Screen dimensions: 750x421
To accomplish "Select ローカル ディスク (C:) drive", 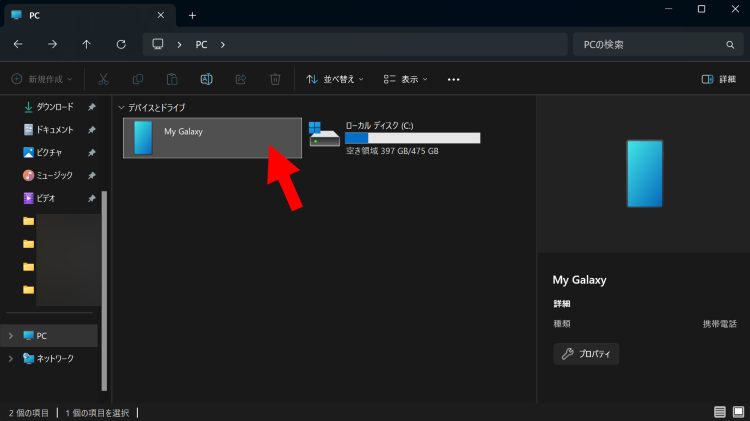I will (395, 138).
